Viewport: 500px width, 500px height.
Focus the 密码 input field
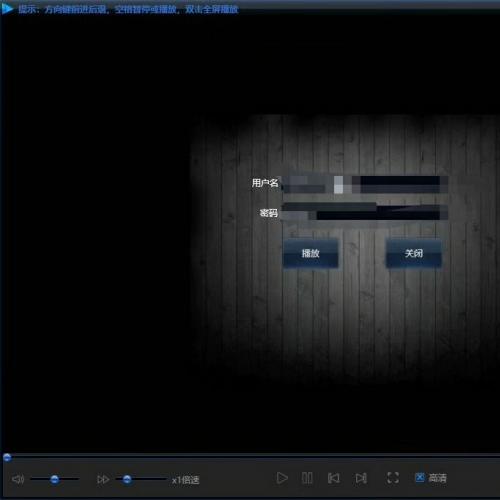[x=365, y=211]
